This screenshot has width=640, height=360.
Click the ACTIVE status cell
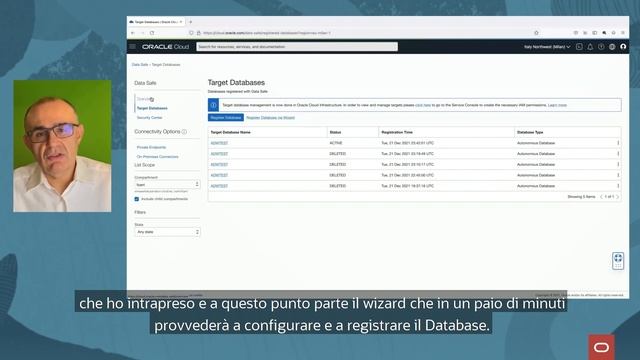point(336,143)
